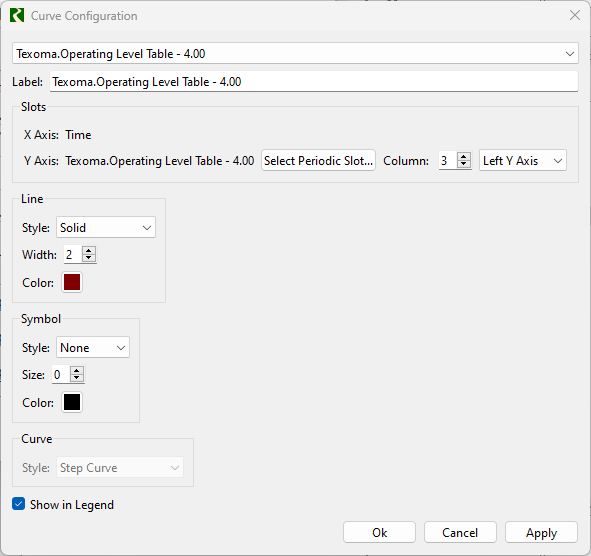Decrease the symbol Size value
Image resolution: width=591 pixels, height=556 pixels.
[x=77, y=378]
